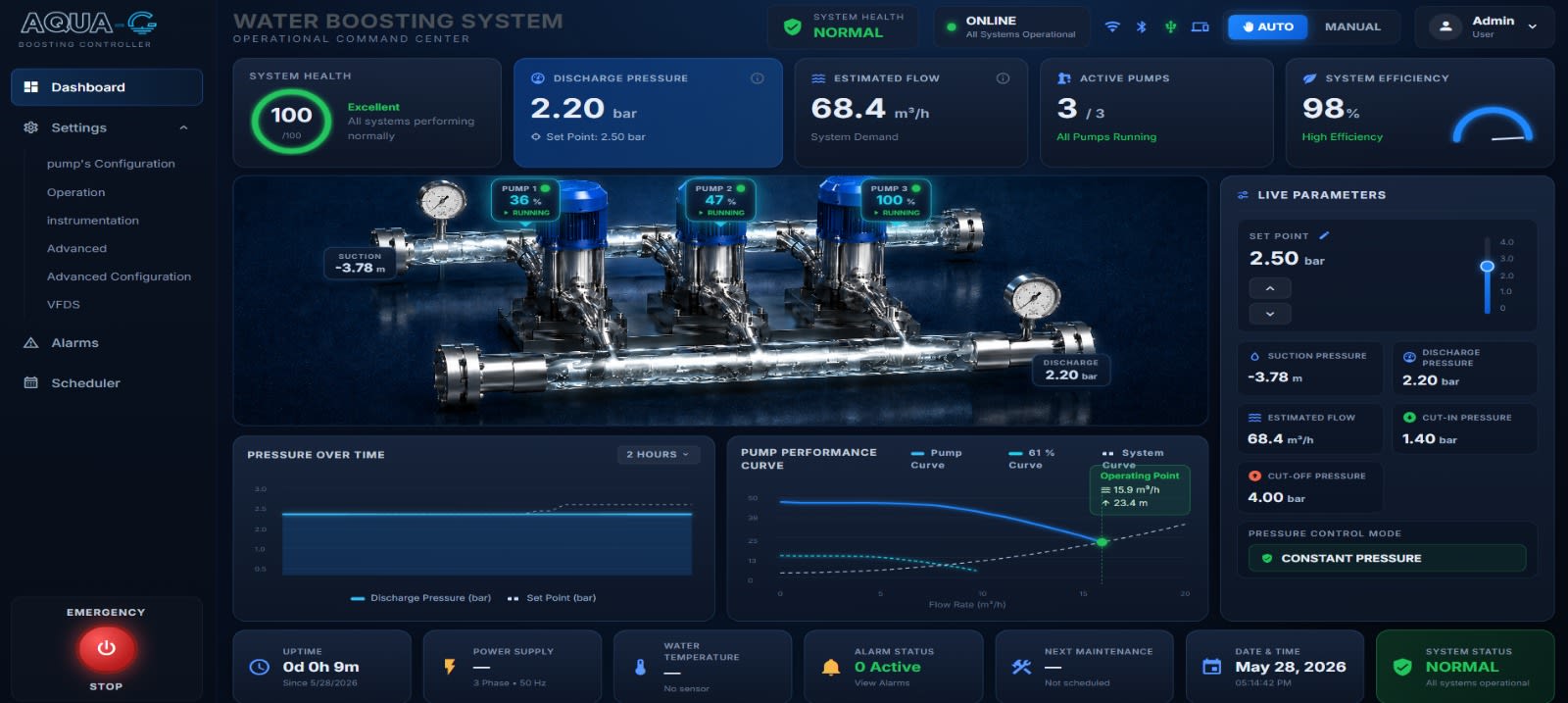Click the green operating point on pump curve
1568x703 pixels.
1102,541
